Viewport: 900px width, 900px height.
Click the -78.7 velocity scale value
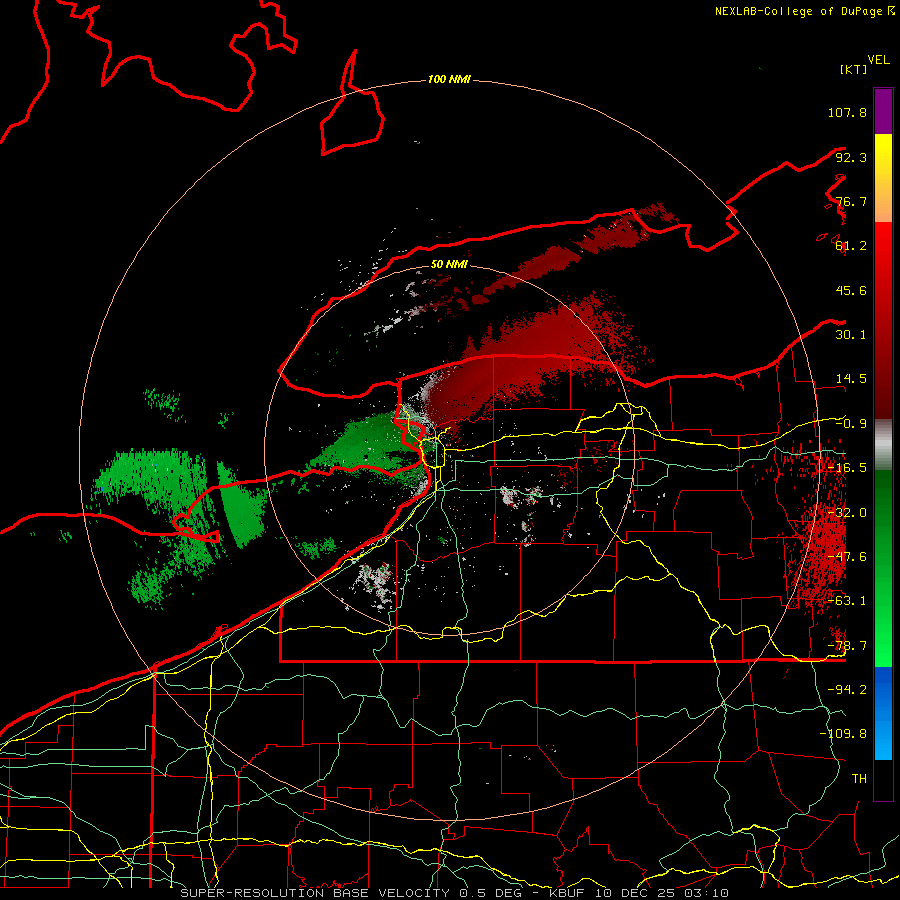coord(847,646)
